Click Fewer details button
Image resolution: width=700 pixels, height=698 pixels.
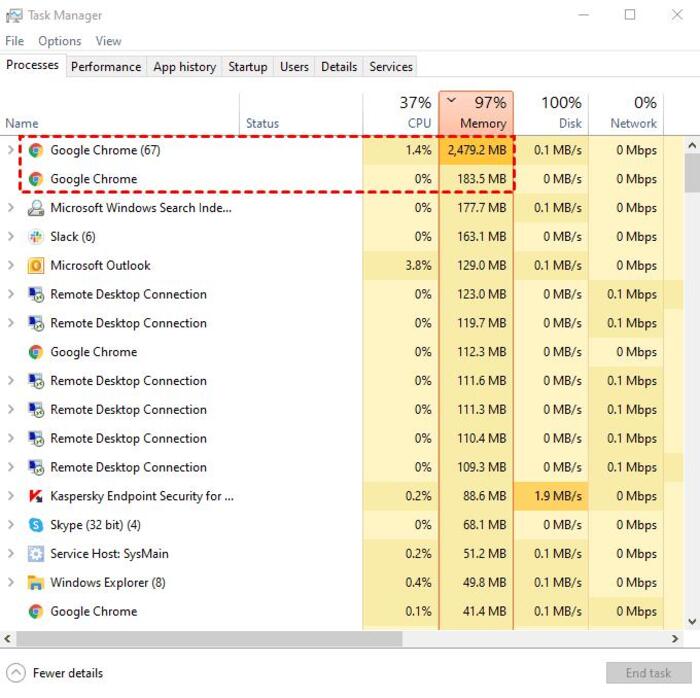[x=55, y=673]
